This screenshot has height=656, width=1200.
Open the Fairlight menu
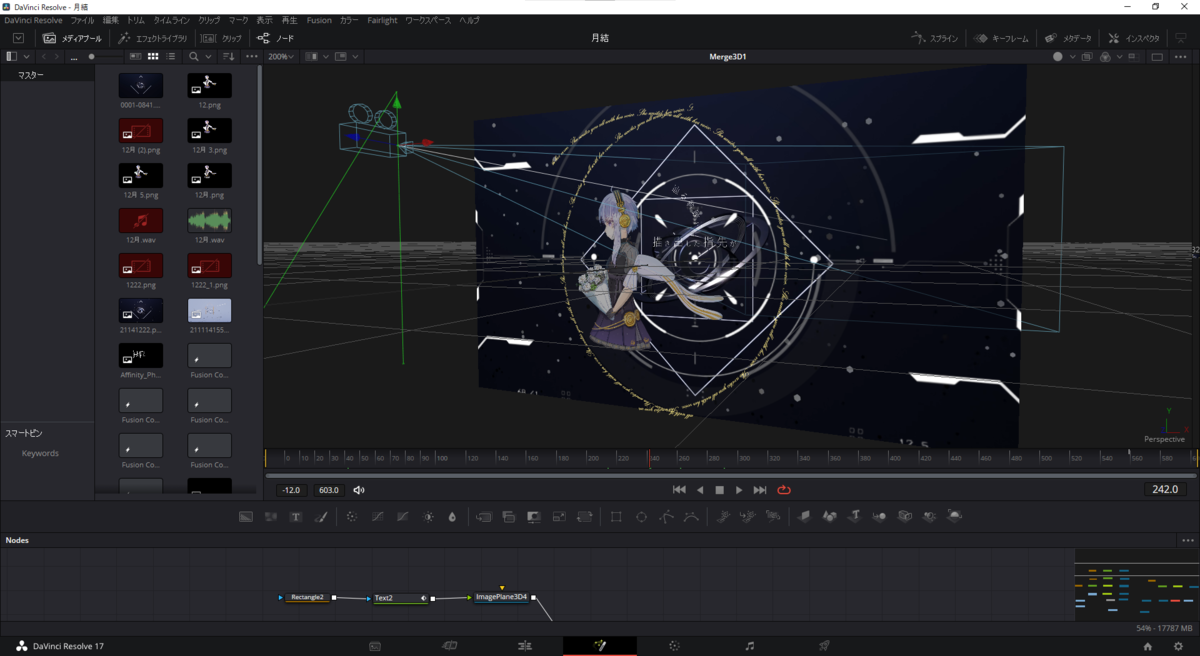pyautogui.click(x=382, y=20)
